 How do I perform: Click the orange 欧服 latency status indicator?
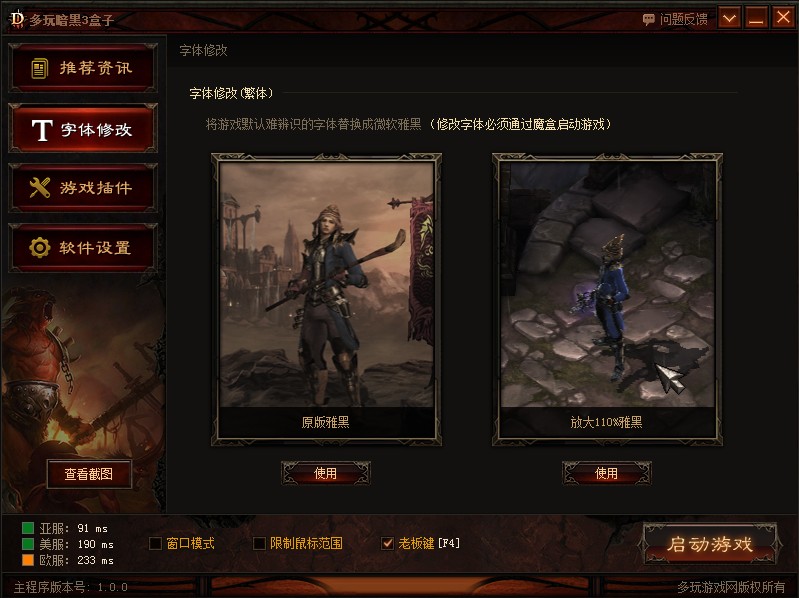[x=28, y=560]
